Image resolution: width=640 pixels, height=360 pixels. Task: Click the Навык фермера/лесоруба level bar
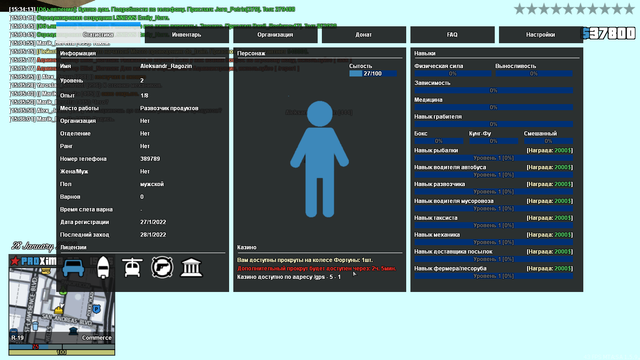tap(493, 276)
